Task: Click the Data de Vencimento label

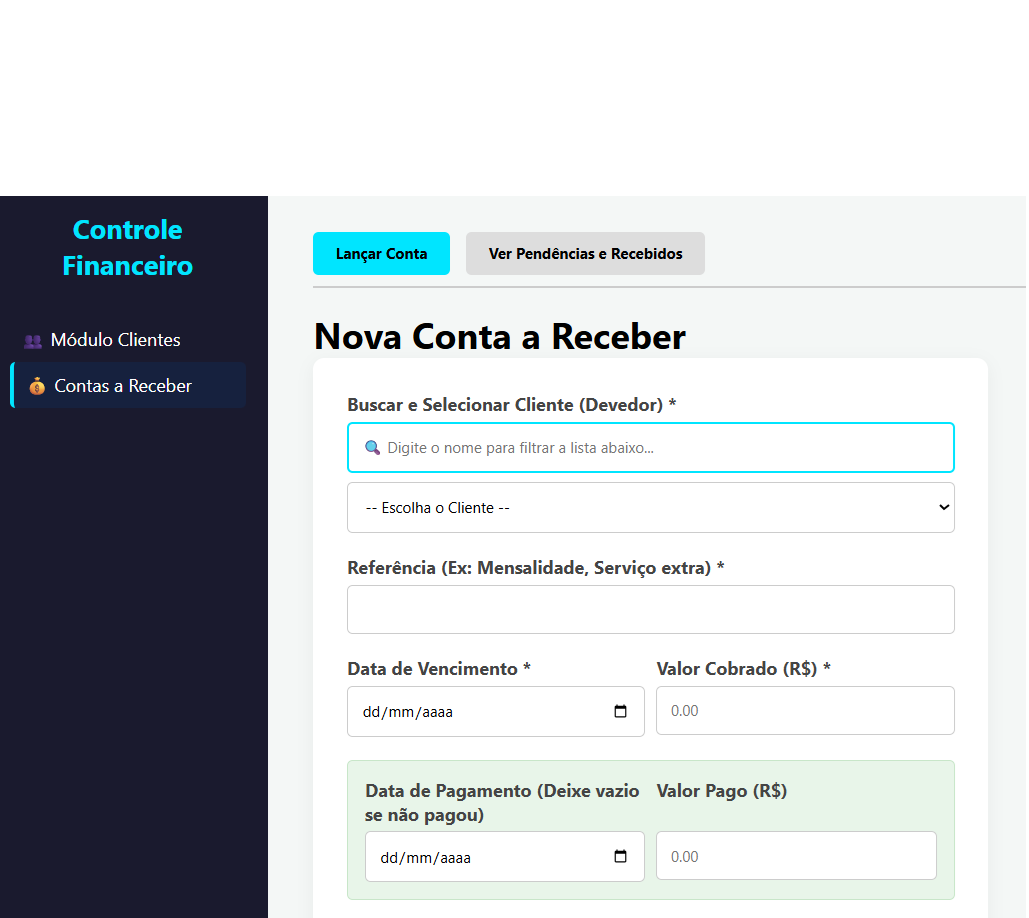Action: point(439,669)
